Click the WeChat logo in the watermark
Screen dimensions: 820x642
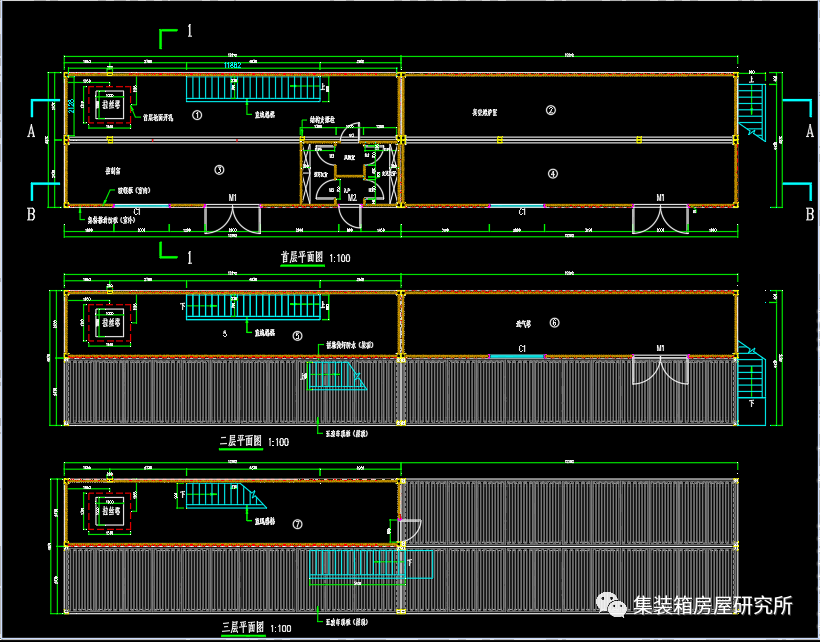click(610, 606)
